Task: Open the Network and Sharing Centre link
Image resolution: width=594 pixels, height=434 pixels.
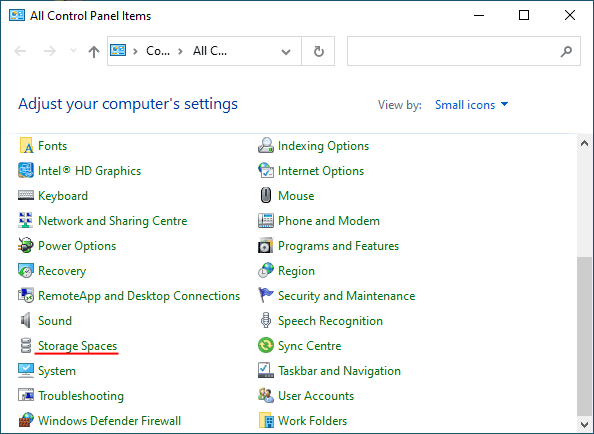Action: [x=113, y=221]
